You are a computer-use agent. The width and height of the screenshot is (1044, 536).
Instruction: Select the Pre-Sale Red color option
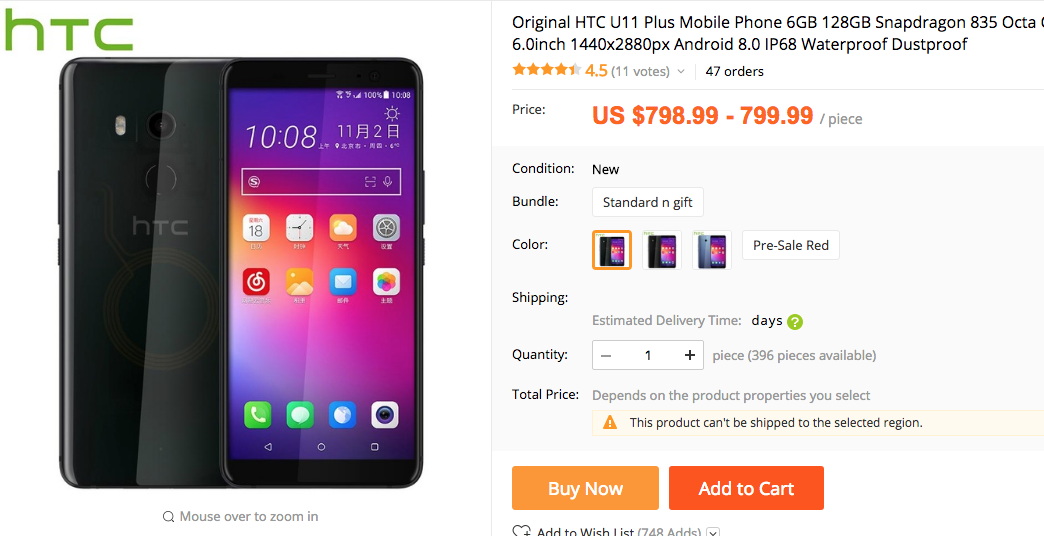click(x=791, y=245)
